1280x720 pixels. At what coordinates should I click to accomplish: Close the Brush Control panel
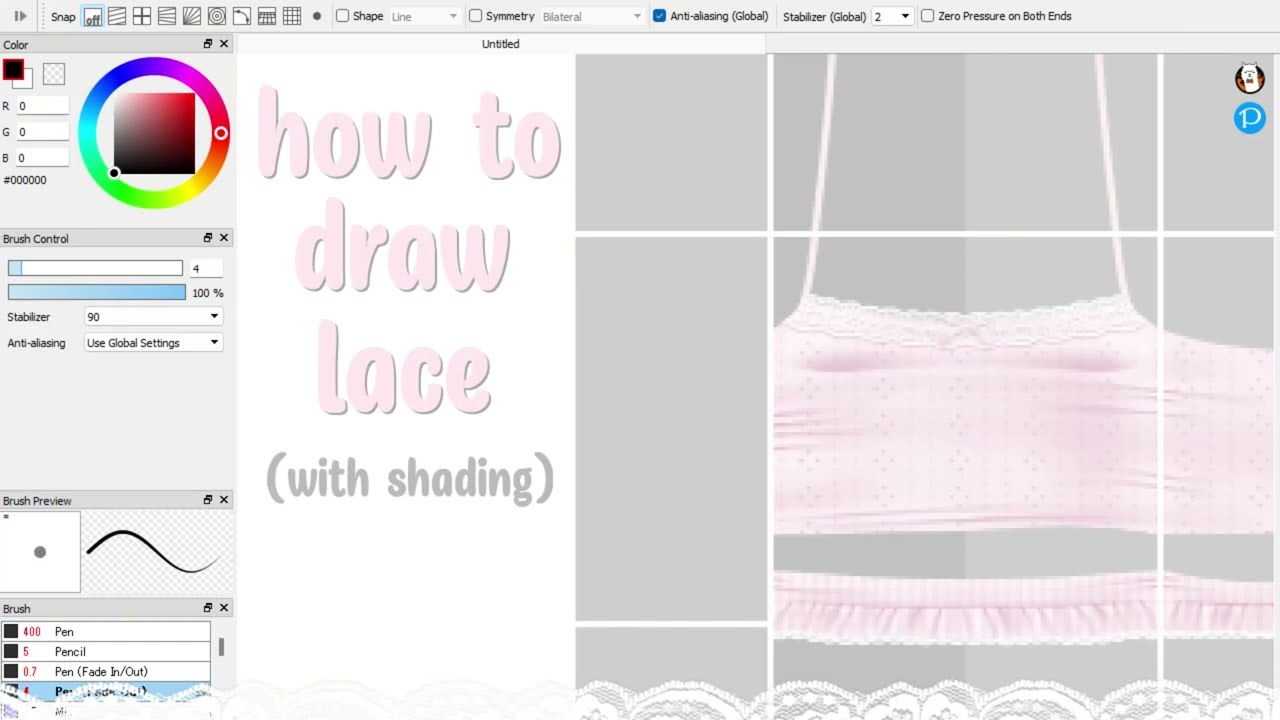[224, 238]
